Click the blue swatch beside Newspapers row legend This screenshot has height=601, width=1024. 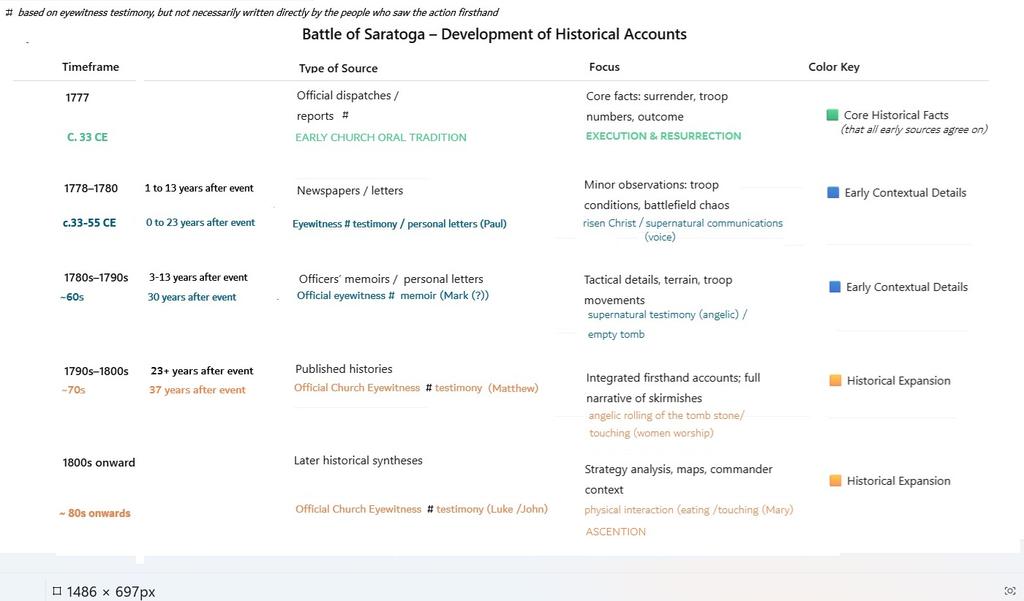click(x=833, y=193)
